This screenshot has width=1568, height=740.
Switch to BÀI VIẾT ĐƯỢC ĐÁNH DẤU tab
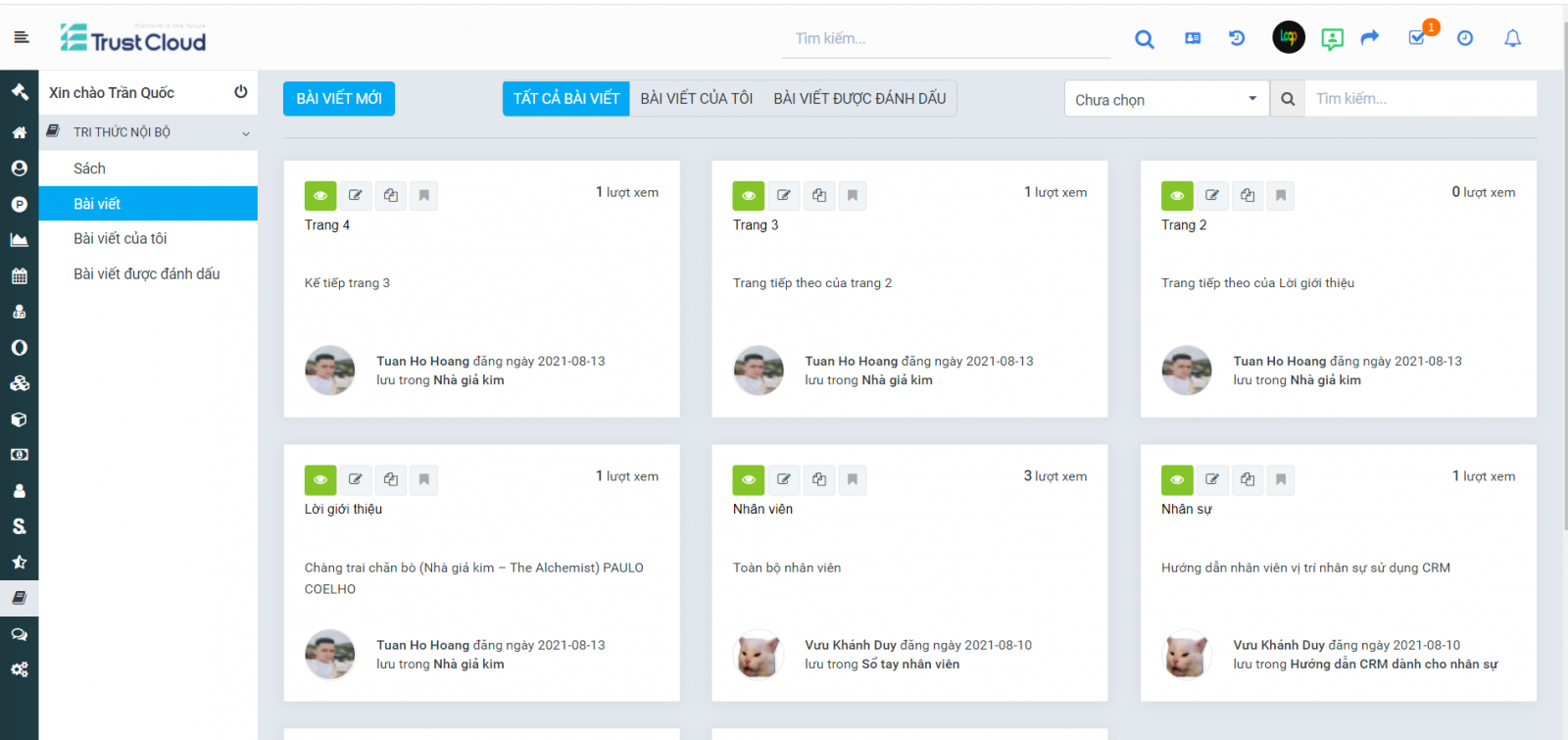859,99
